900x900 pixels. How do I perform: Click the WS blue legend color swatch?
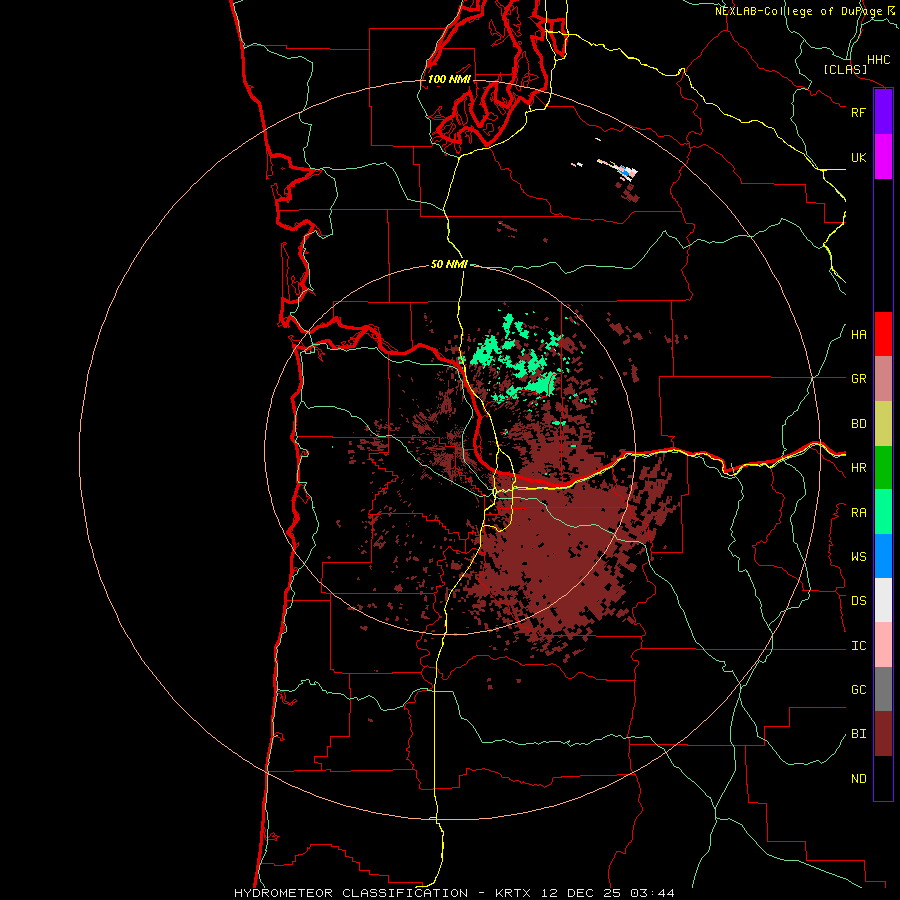(883, 556)
